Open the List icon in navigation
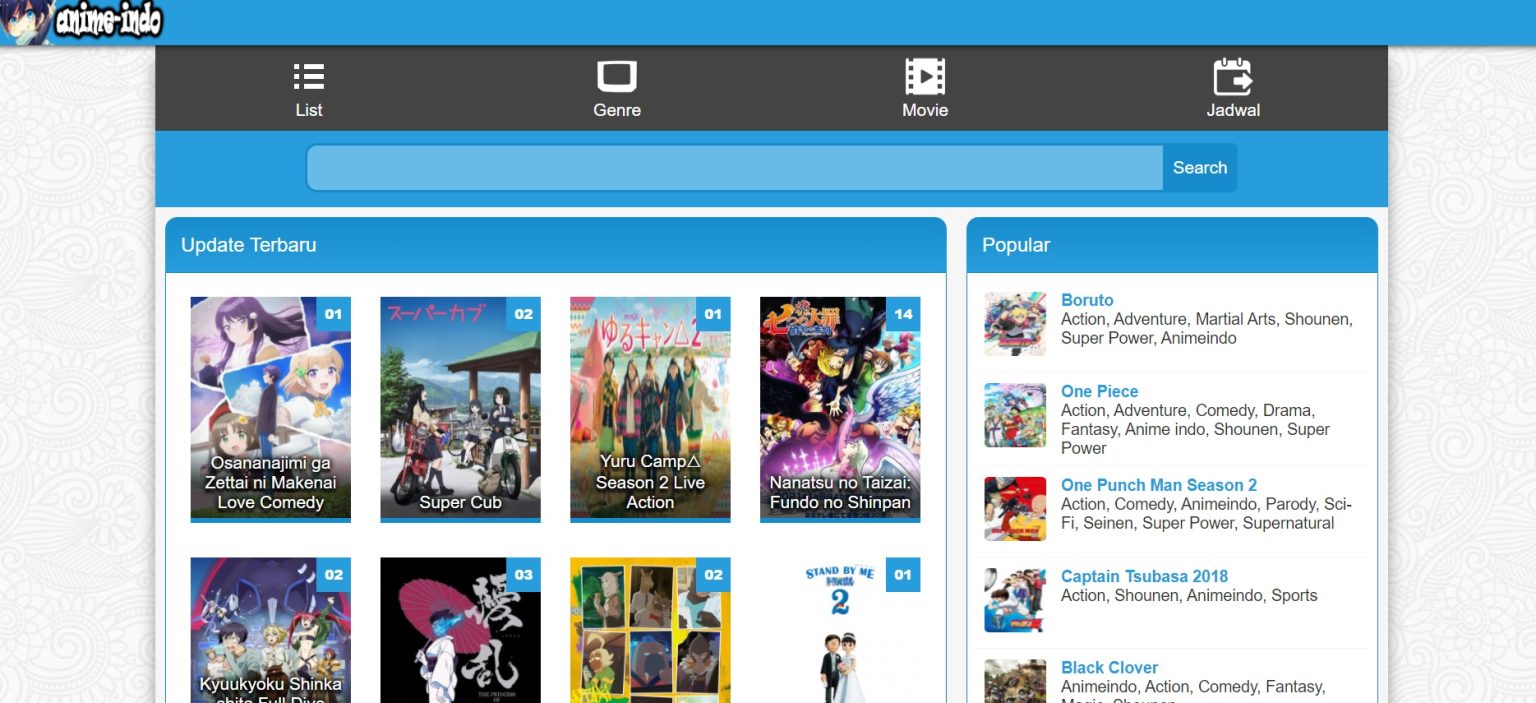 (309, 76)
